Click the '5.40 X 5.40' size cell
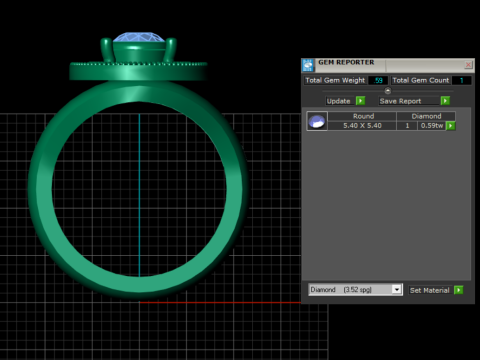480x360 pixels. click(362, 126)
